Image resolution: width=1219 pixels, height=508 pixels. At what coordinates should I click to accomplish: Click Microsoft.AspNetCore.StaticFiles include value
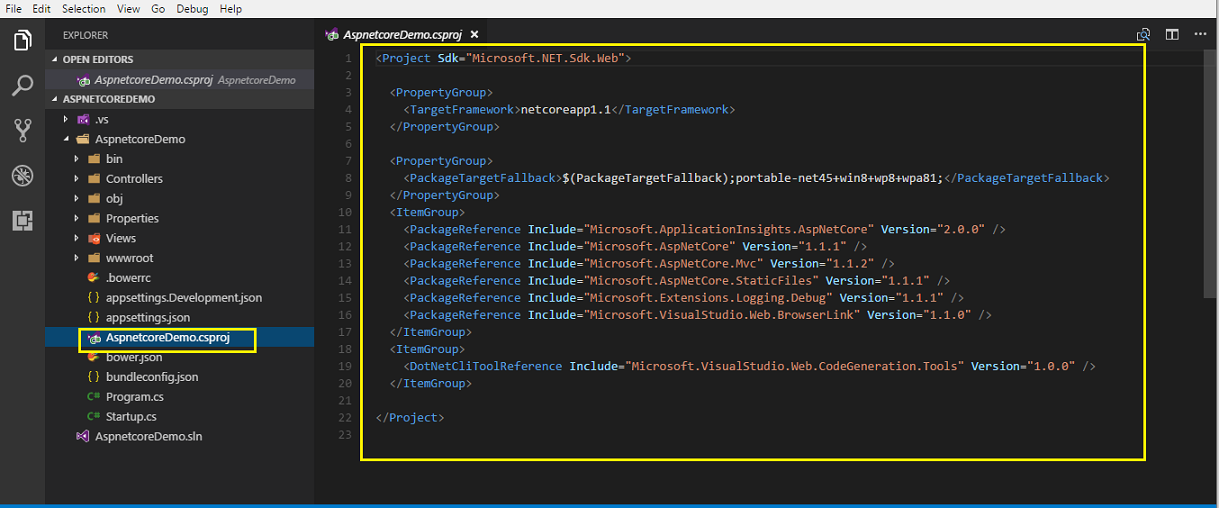pos(700,280)
